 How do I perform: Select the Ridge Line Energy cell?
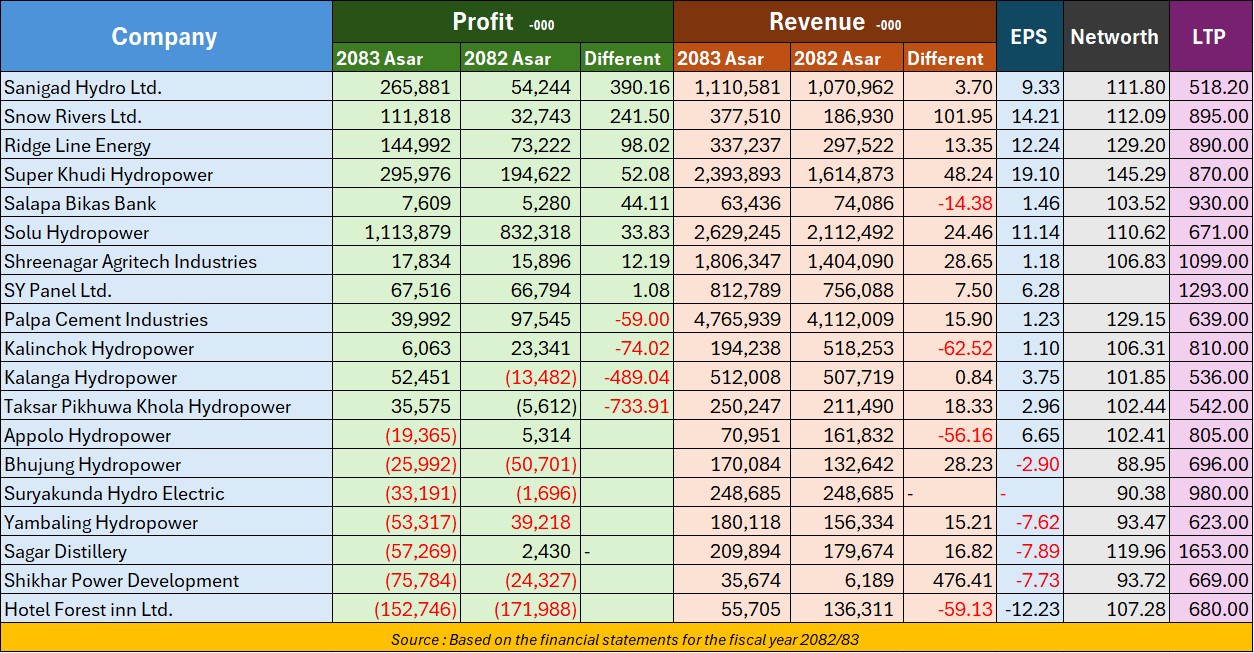(166, 145)
